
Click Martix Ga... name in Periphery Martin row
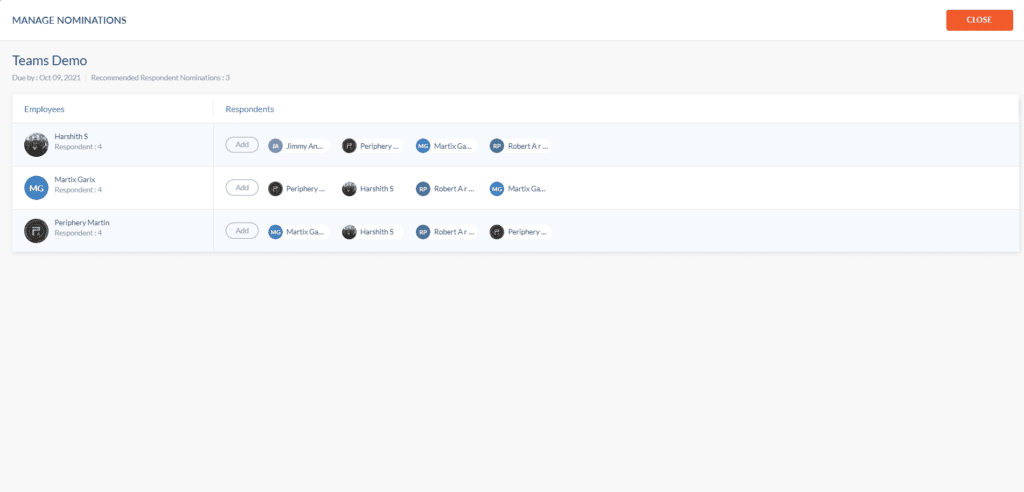tap(305, 232)
